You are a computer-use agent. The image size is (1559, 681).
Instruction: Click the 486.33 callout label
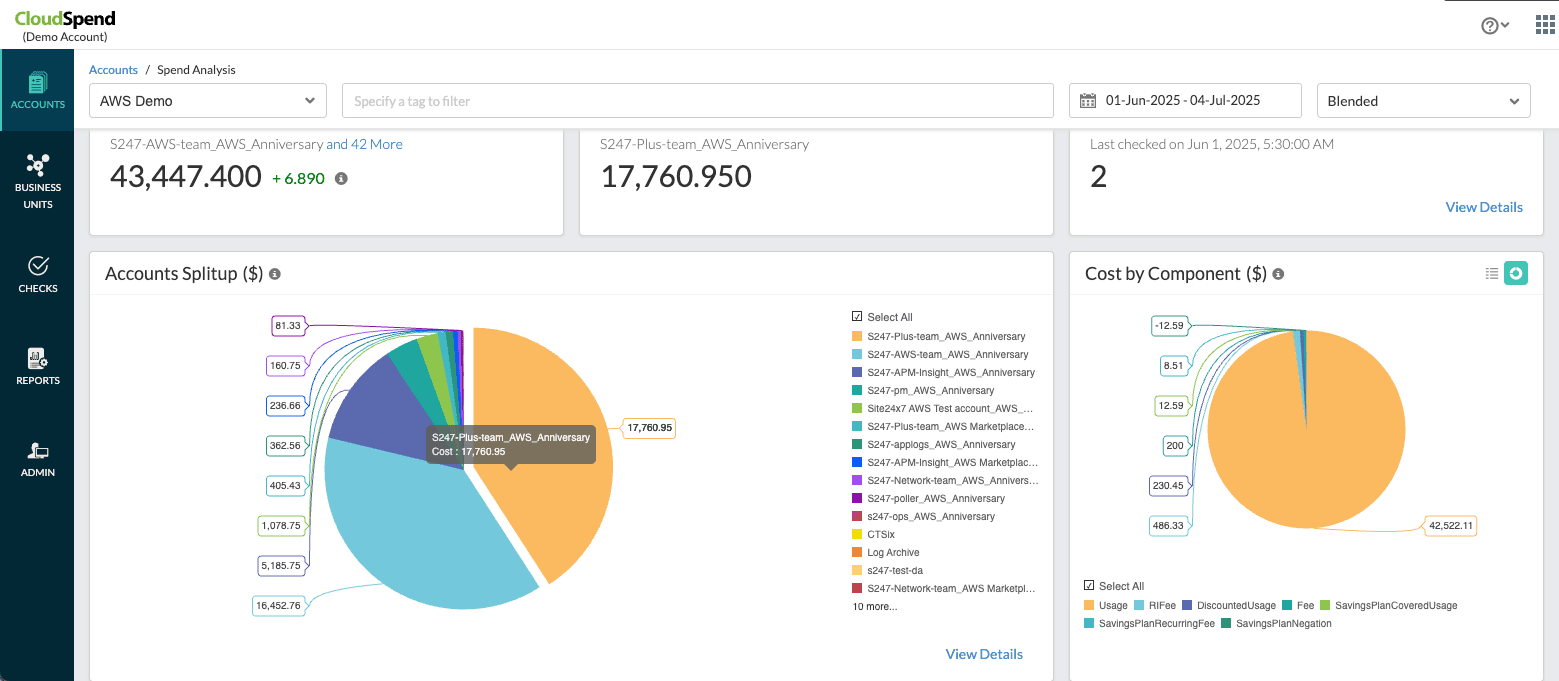click(x=1169, y=525)
